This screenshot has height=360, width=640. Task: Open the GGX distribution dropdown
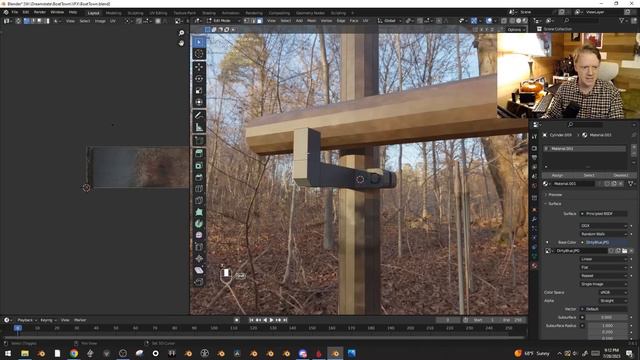604,226
